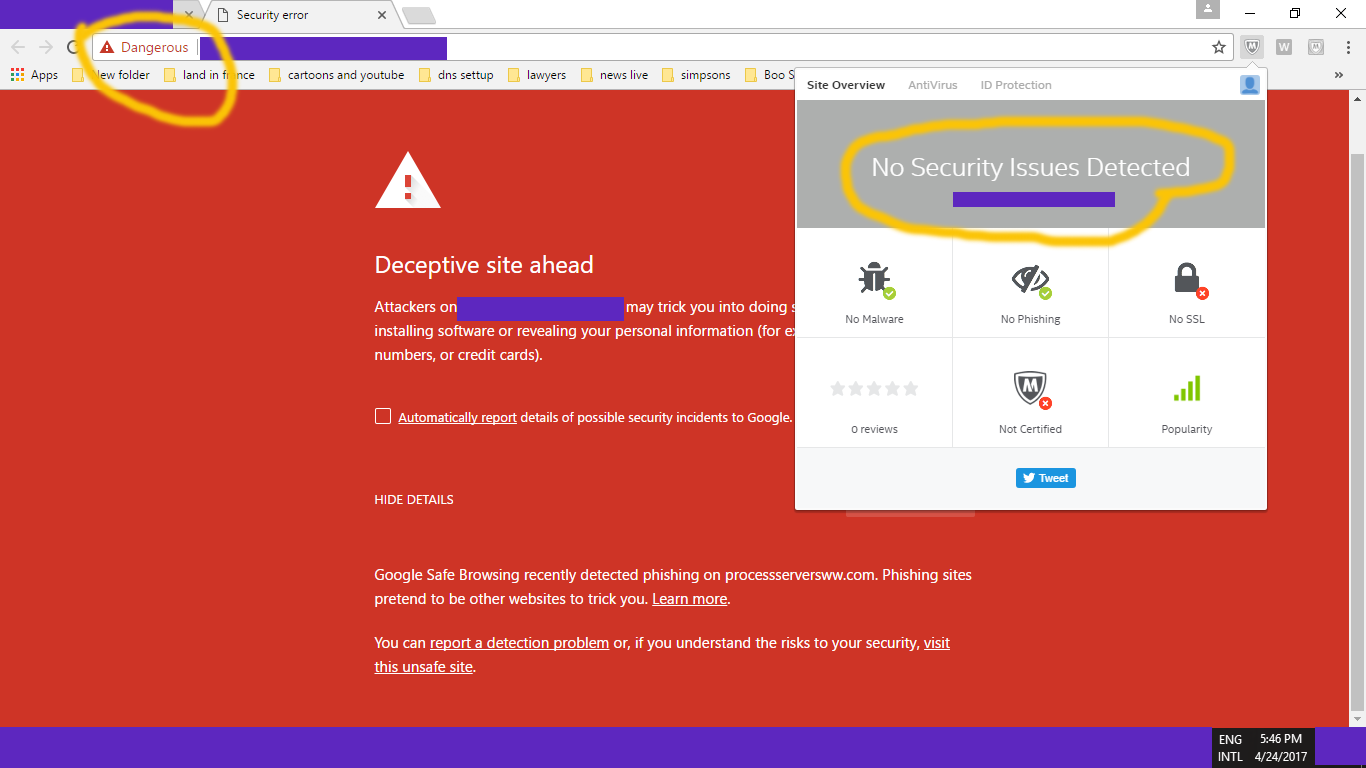Image resolution: width=1366 pixels, height=768 pixels.
Task: Open the cartoons and youtube bookmark folder
Action: (x=337, y=75)
